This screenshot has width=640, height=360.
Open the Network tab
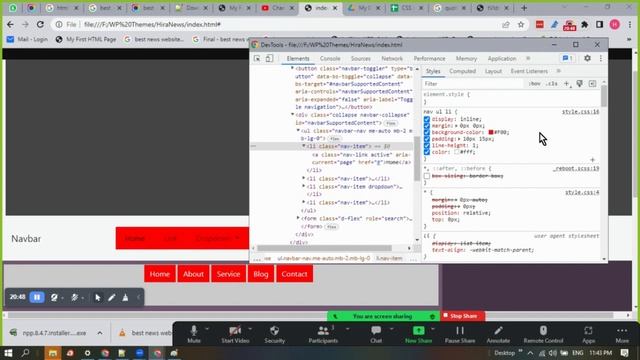392,59
